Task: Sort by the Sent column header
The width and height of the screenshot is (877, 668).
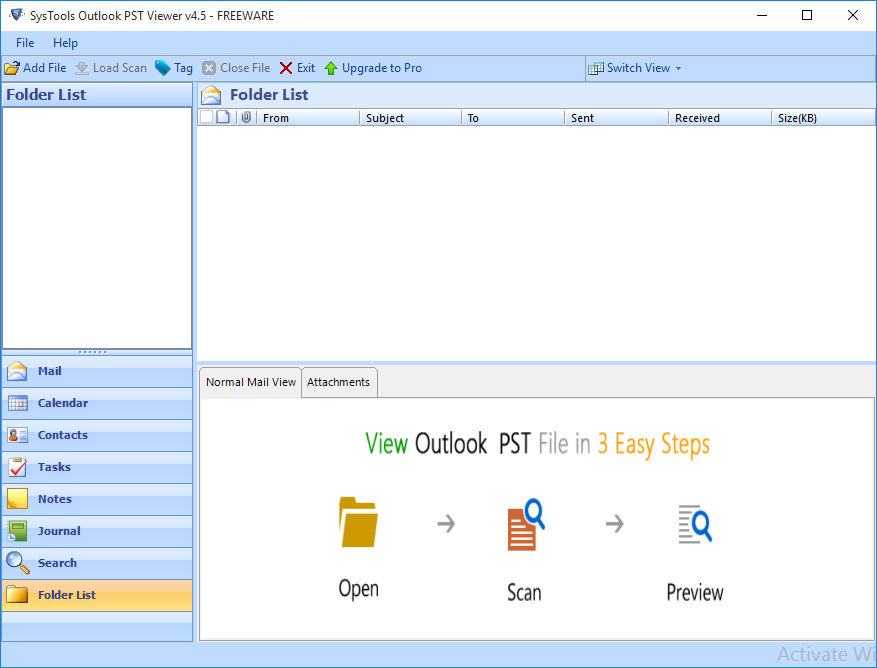Action: [617, 117]
